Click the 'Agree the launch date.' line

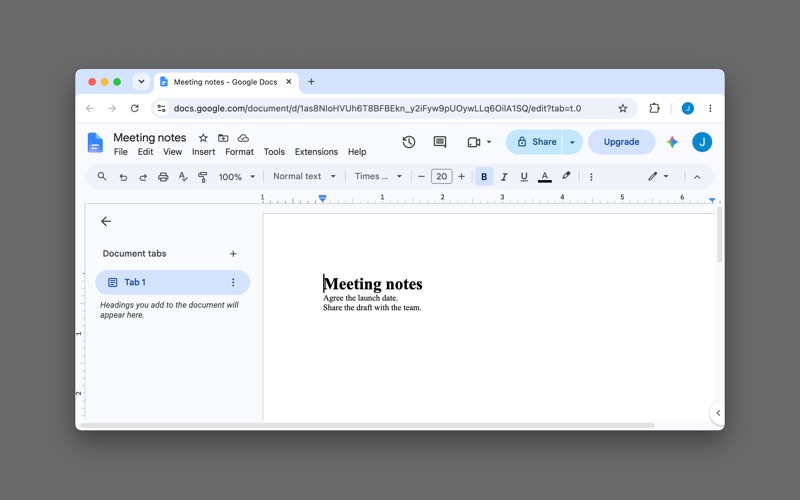360,298
